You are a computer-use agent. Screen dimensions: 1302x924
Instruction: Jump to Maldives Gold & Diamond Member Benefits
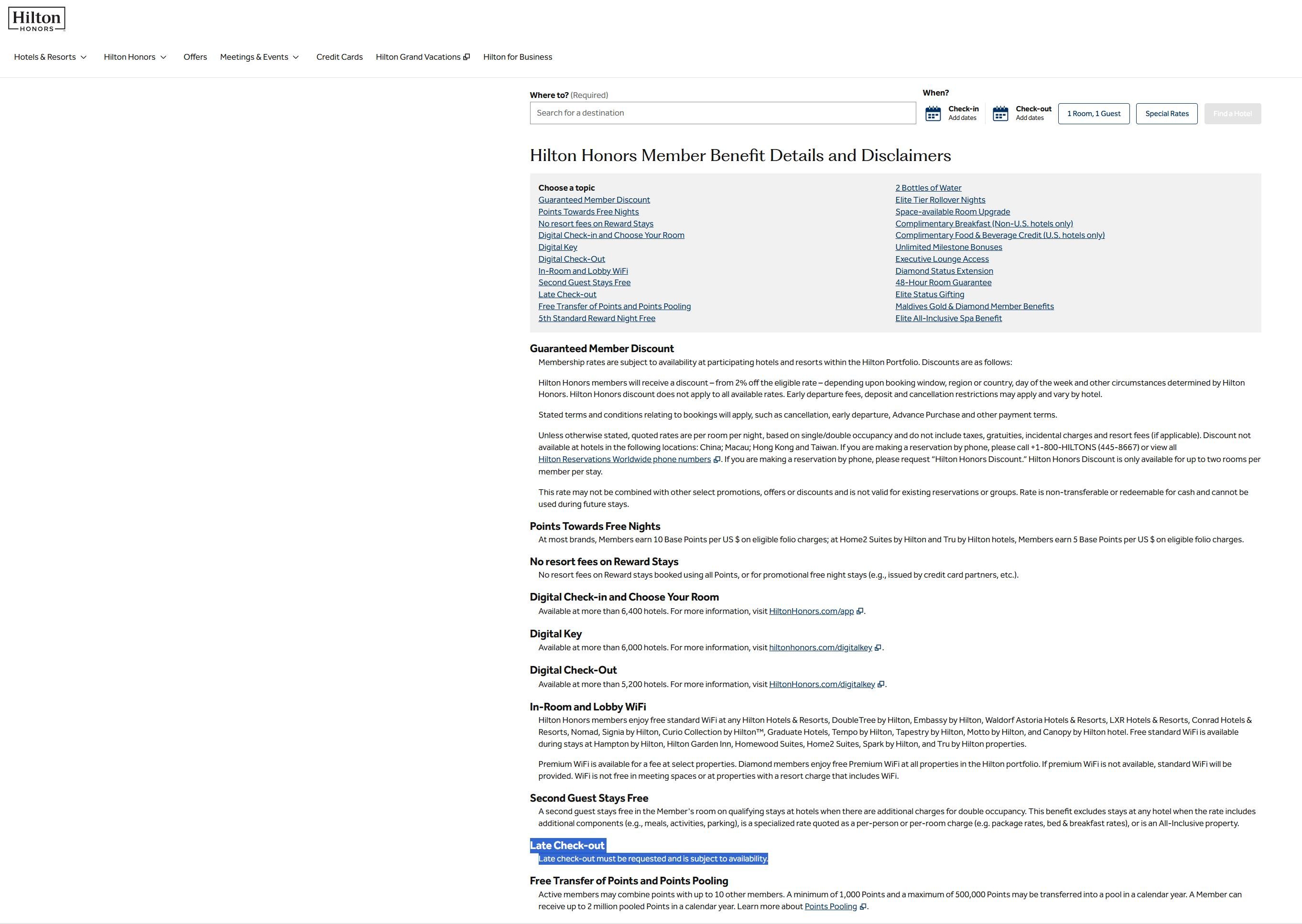(x=974, y=306)
